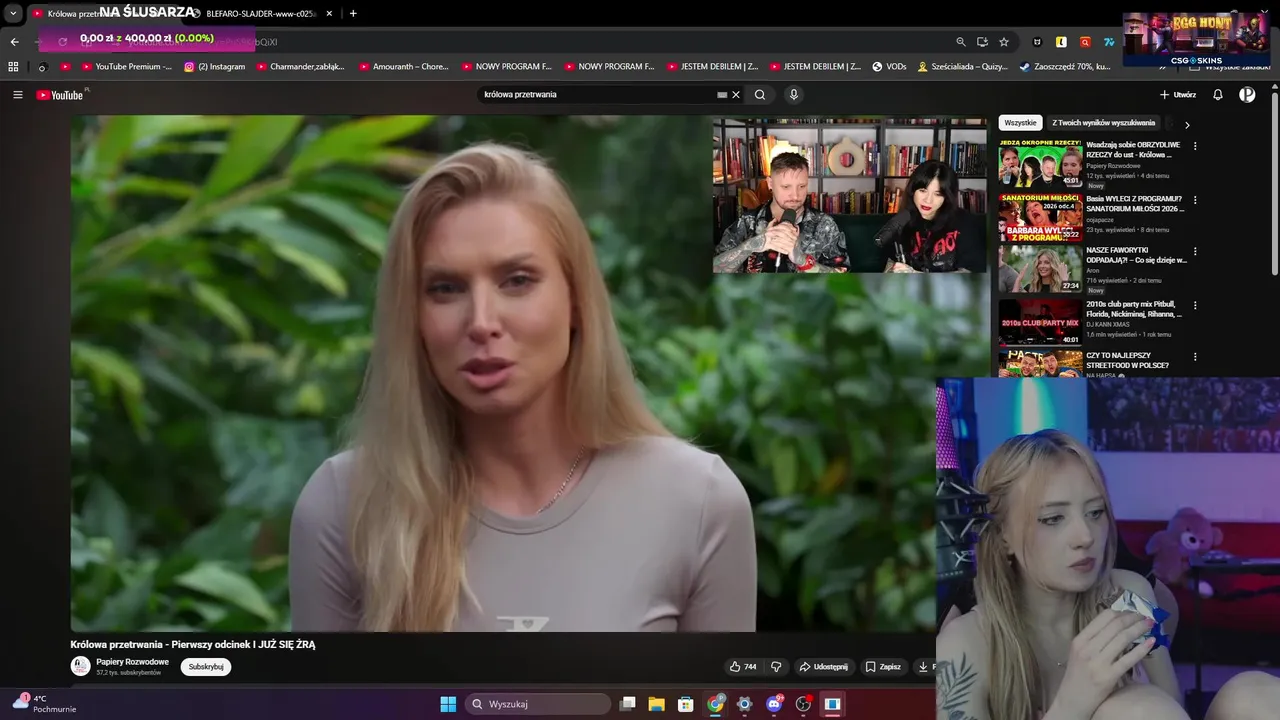Click the Udostępnij share button
The image size is (1280, 720).
(x=823, y=667)
